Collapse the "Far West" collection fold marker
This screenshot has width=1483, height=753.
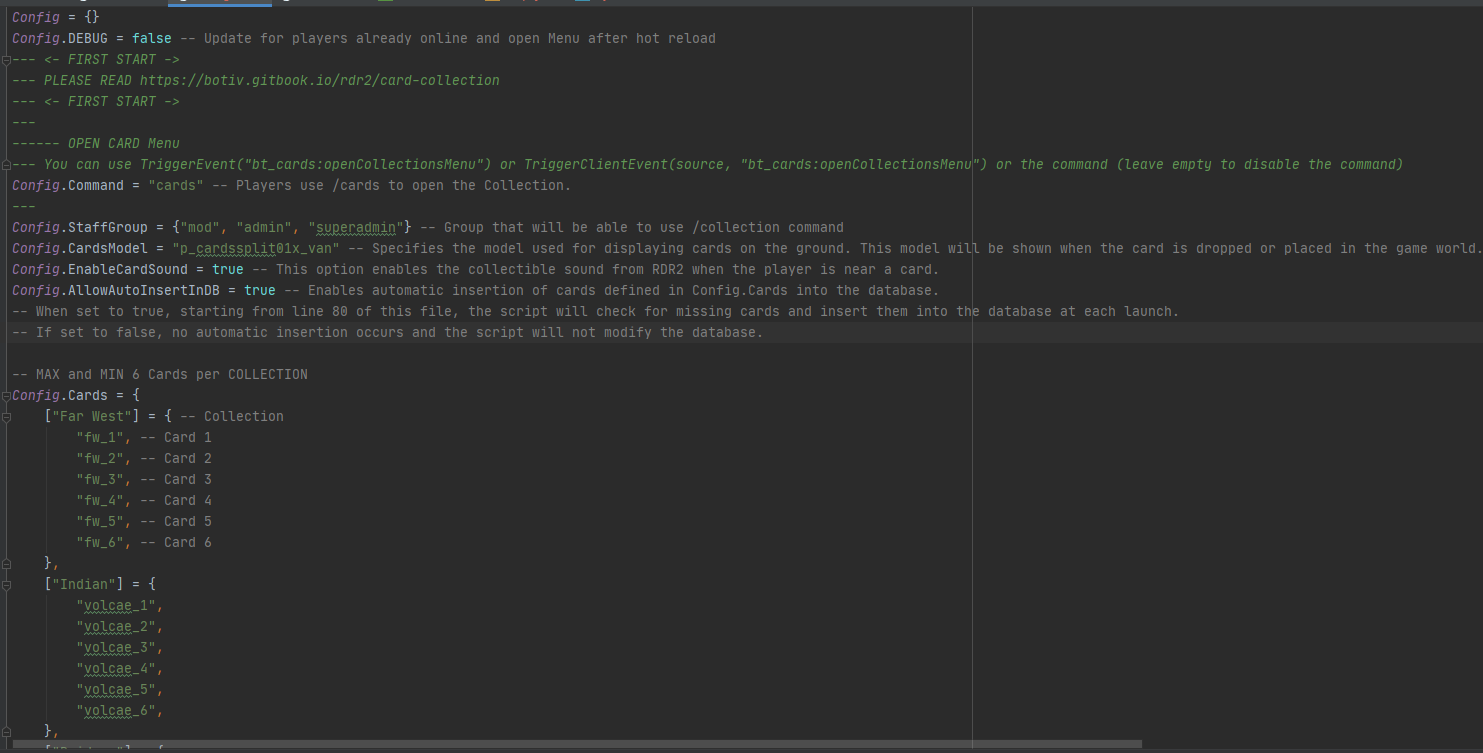click(x=6, y=416)
